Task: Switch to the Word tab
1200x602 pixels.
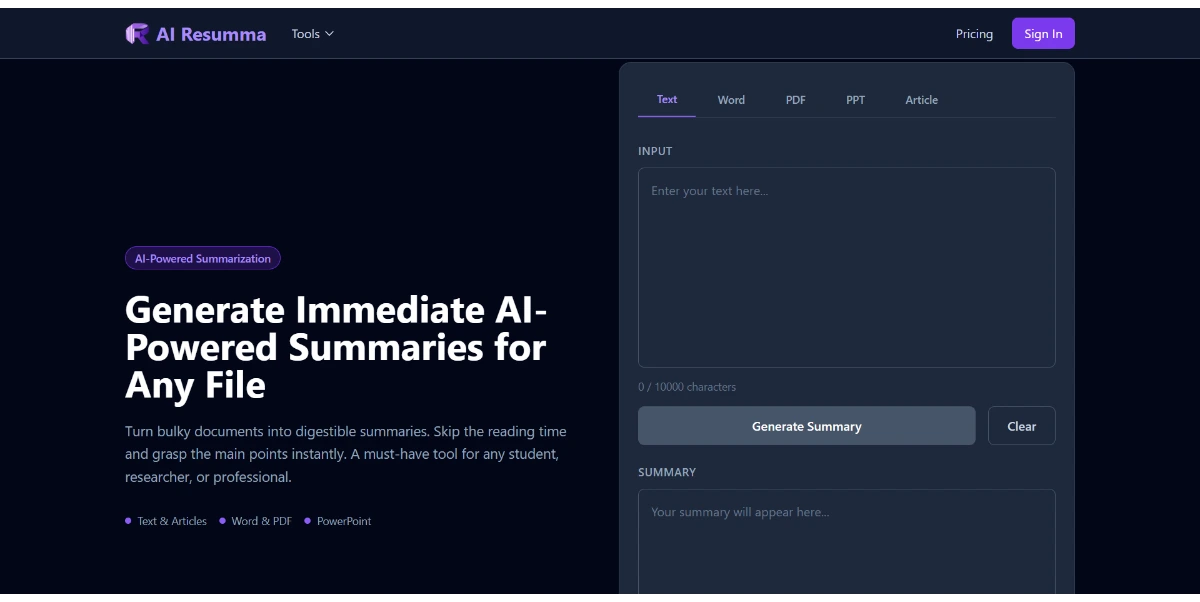Action: pos(731,100)
